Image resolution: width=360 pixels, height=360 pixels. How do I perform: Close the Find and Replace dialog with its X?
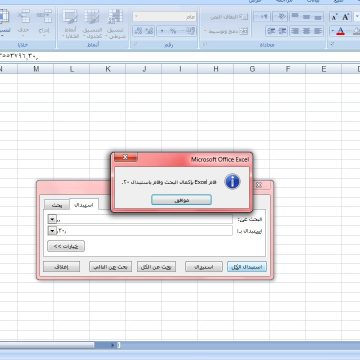pos(258,185)
